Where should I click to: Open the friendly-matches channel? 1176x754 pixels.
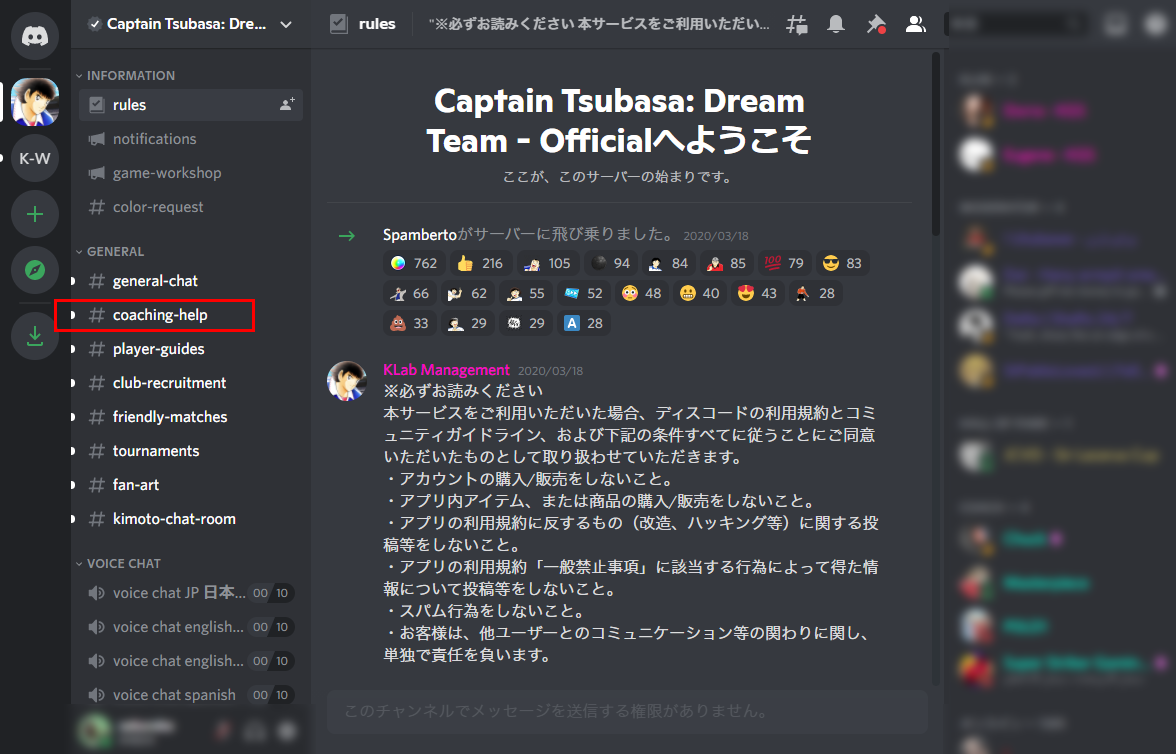[x=190, y=417]
